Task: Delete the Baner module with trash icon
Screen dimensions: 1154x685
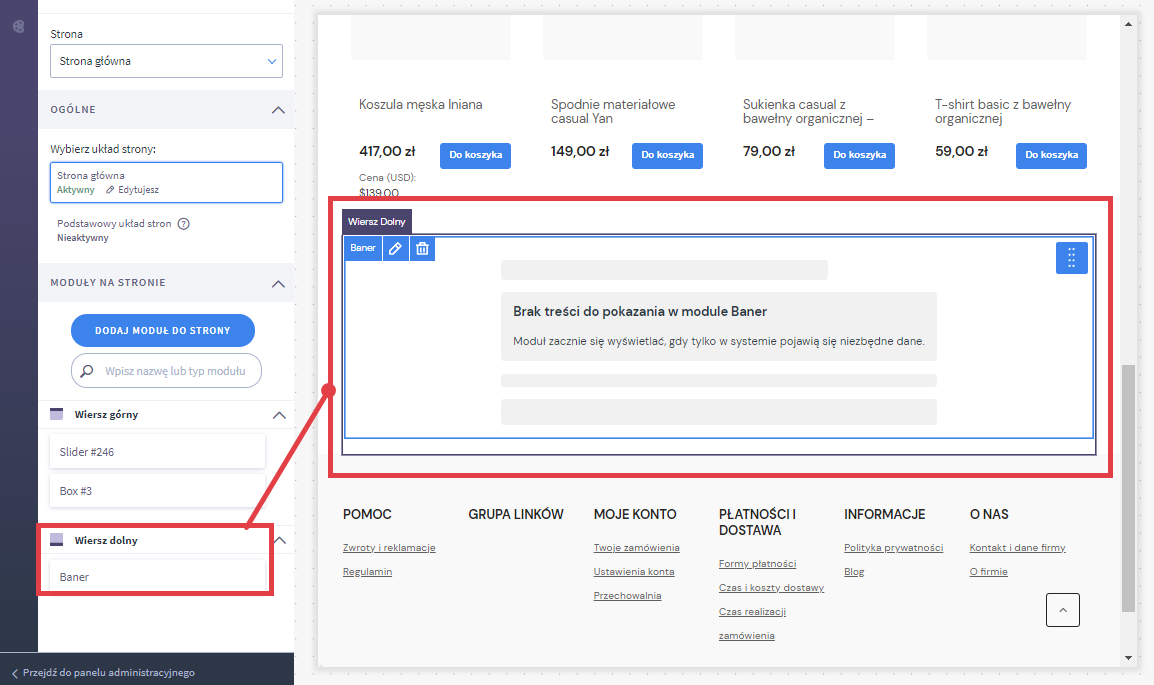Action: (423, 248)
